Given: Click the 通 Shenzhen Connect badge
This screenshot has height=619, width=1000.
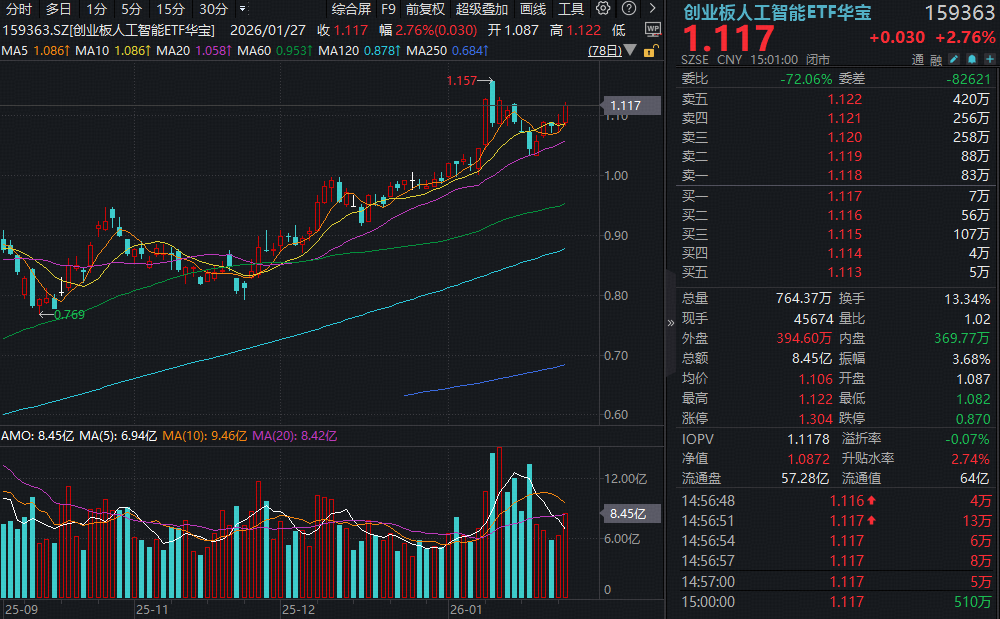Looking at the screenshot, I should 918,59.
